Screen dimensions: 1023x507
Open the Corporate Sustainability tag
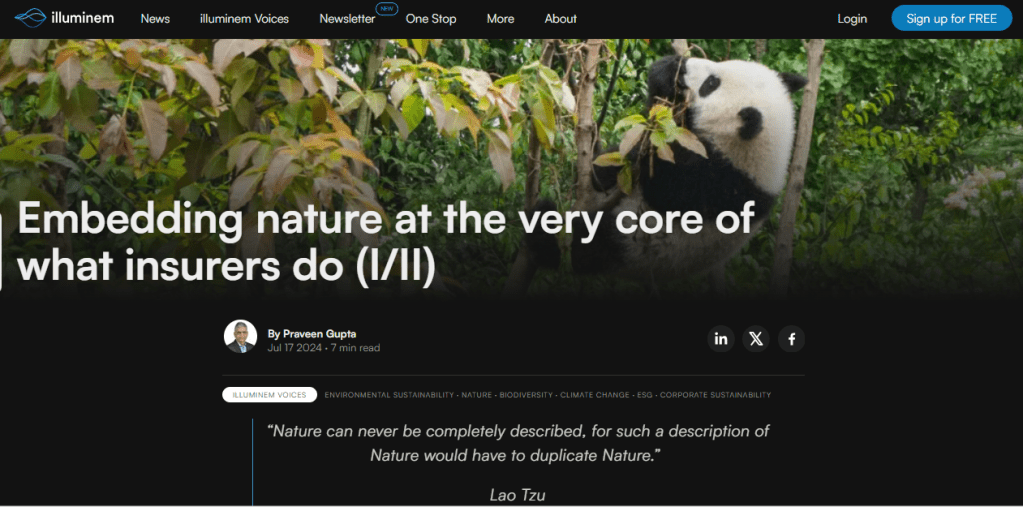point(715,395)
